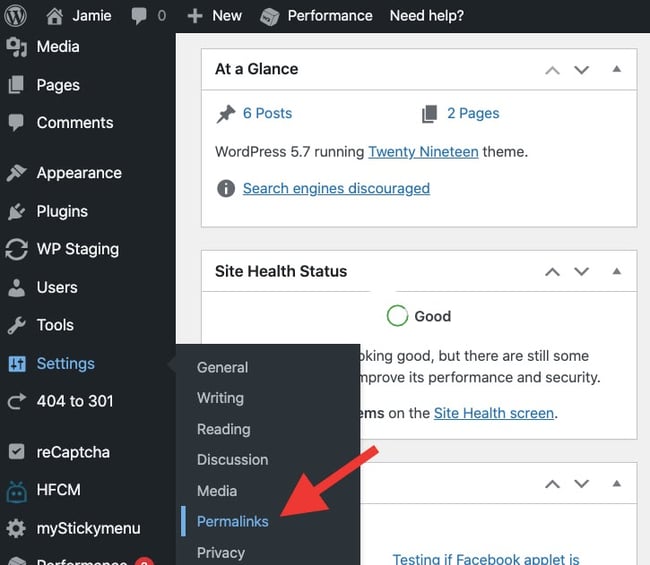Select the Users icon in sidebar

[16, 288]
